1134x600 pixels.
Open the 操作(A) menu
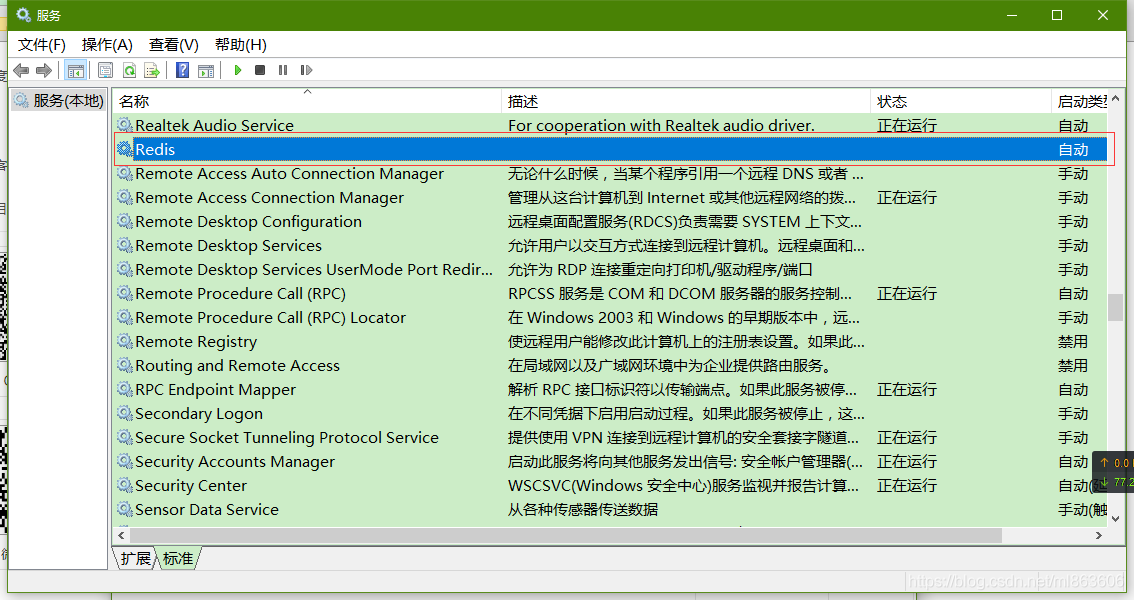pyautogui.click(x=107, y=45)
